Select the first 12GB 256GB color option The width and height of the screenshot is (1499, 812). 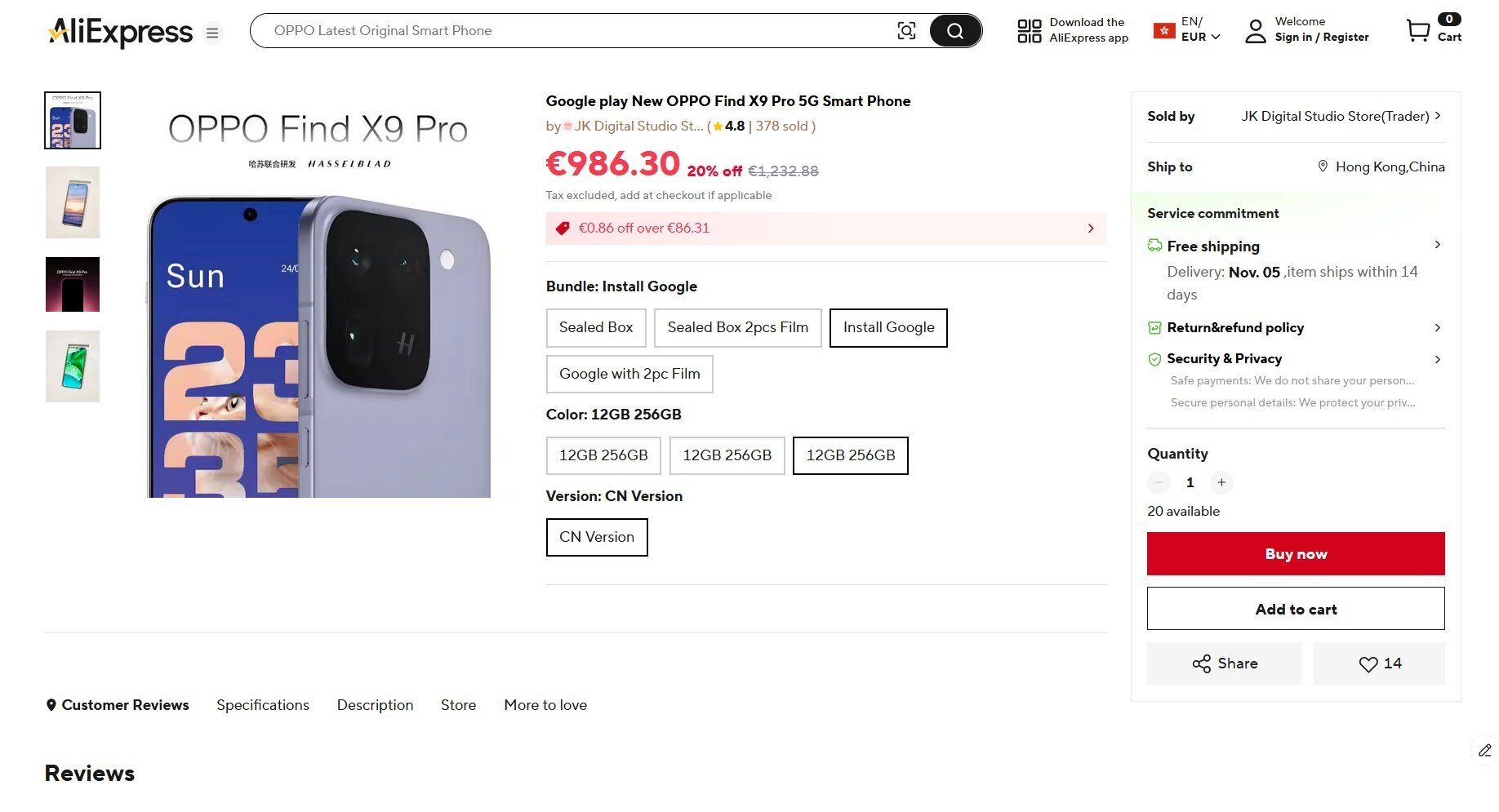pyautogui.click(x=603, y=455)
